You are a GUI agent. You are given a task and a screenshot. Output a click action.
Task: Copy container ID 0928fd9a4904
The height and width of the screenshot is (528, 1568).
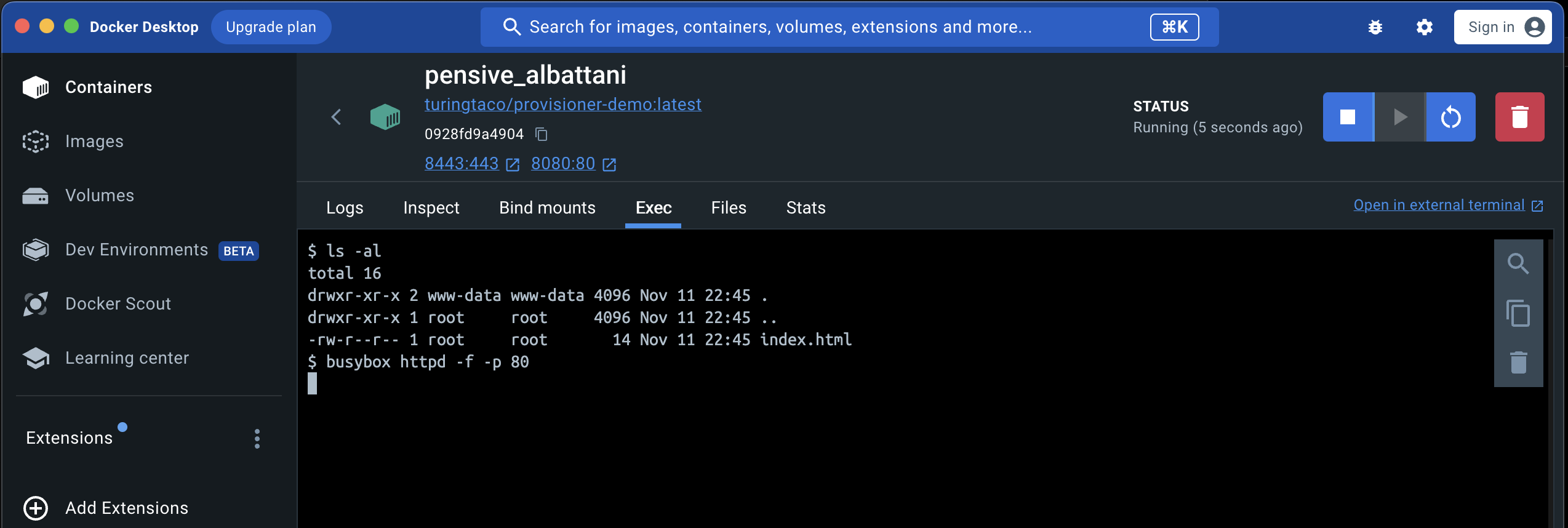tap(542, 134)
